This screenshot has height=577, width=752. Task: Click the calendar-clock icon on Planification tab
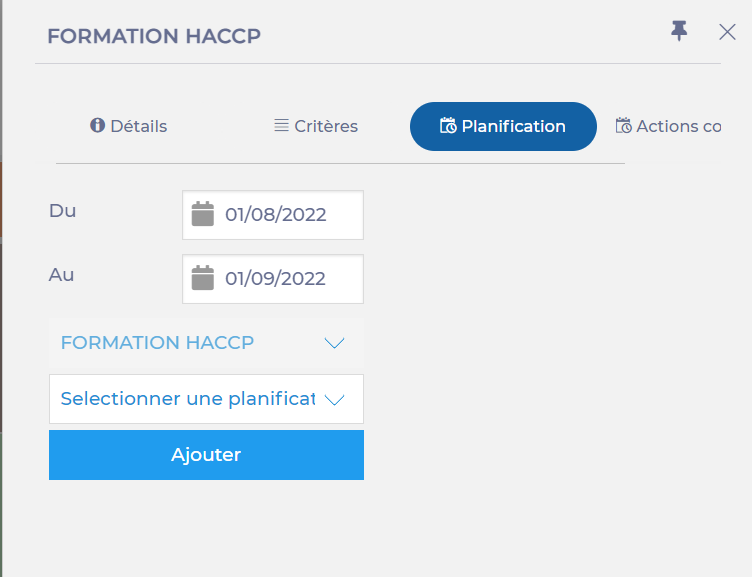point(448,126)
